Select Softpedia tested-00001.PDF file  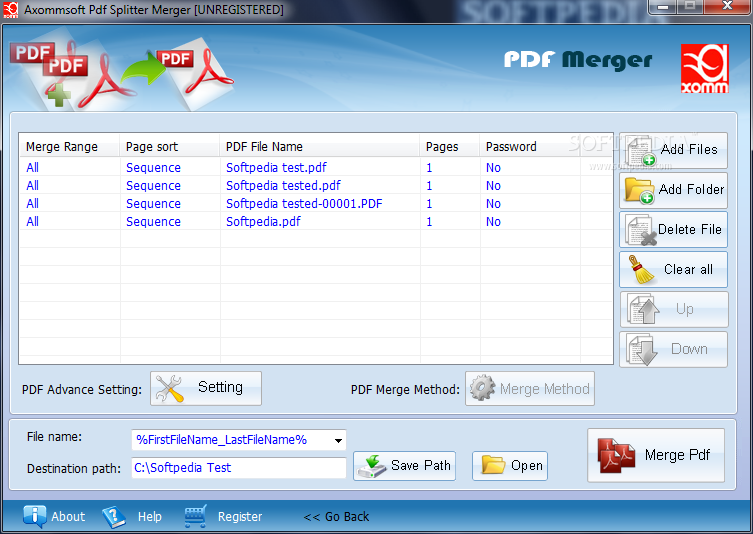click(x=304, y=204)
